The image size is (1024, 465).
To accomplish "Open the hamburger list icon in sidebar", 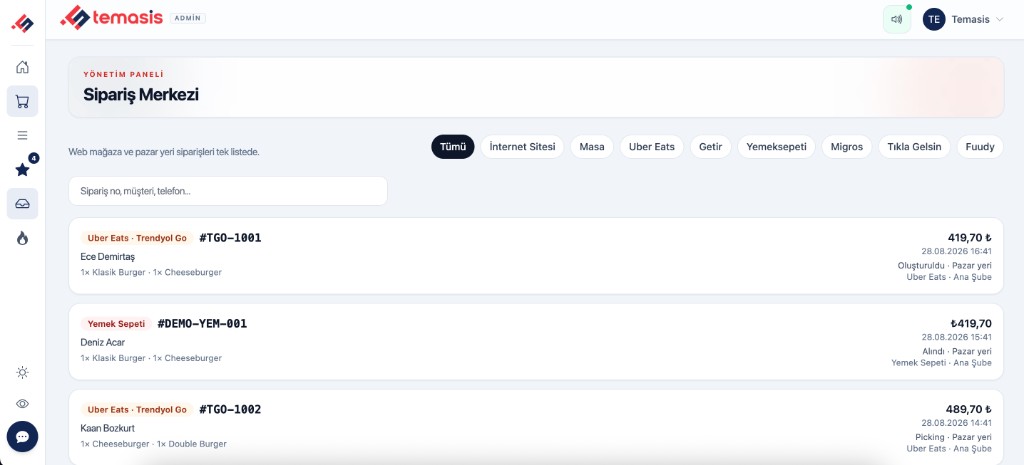I will click(x=22, y=135).
